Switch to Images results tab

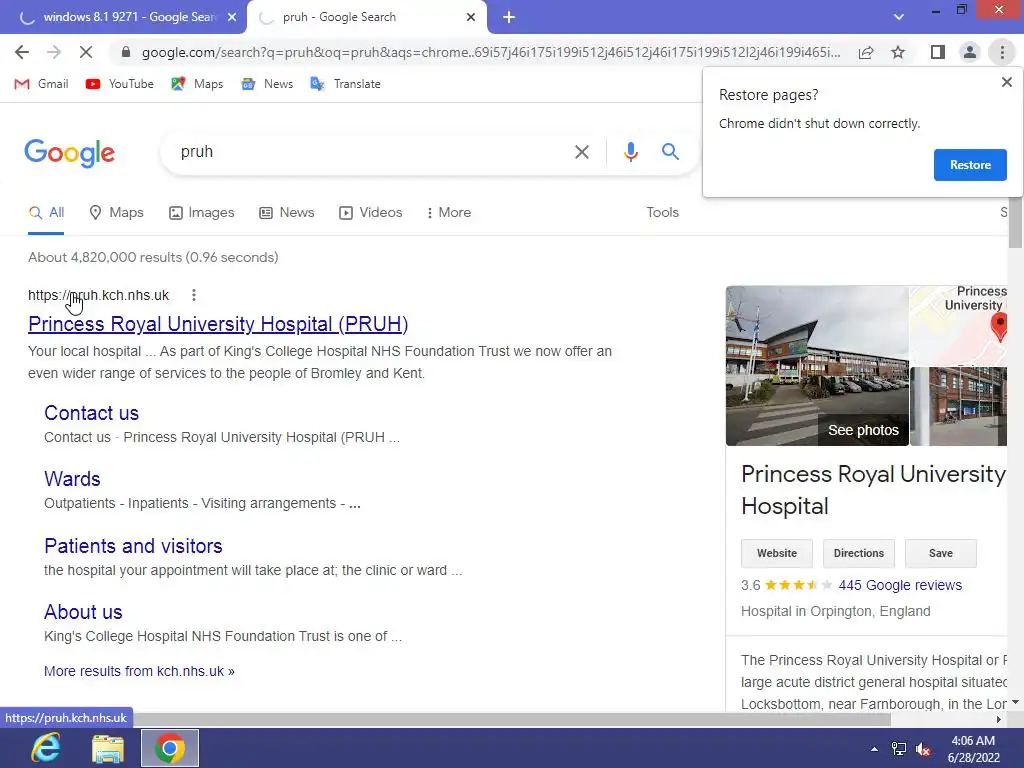202,213
